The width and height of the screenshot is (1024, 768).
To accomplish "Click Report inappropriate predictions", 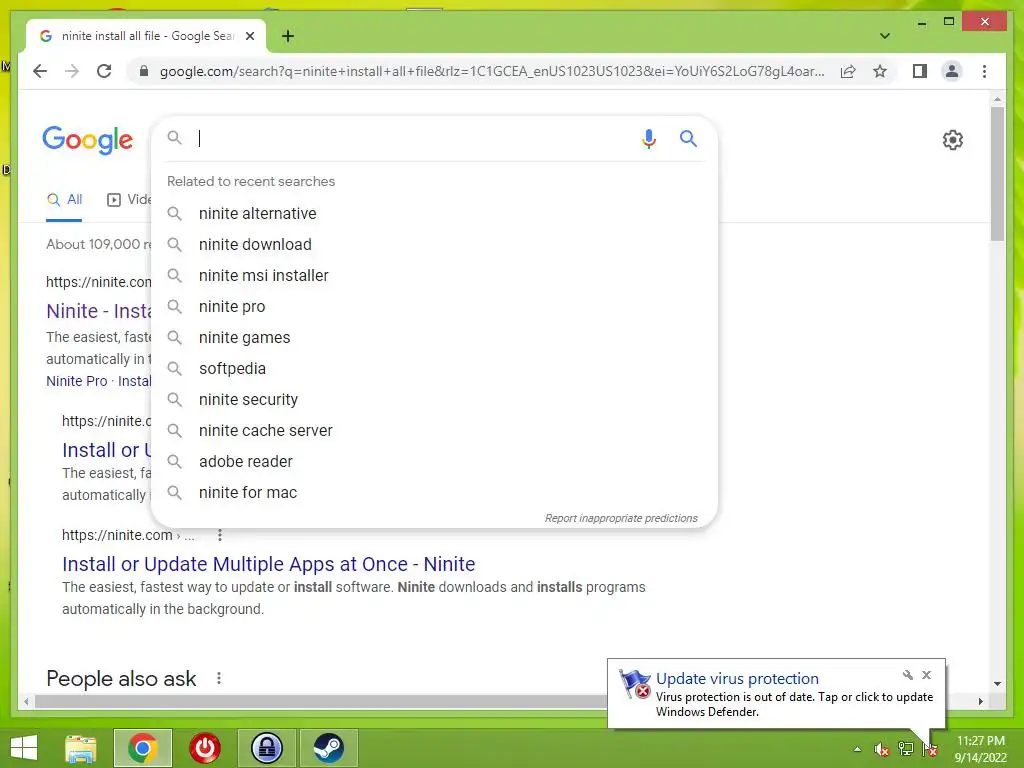I will (x=621, y=518).
